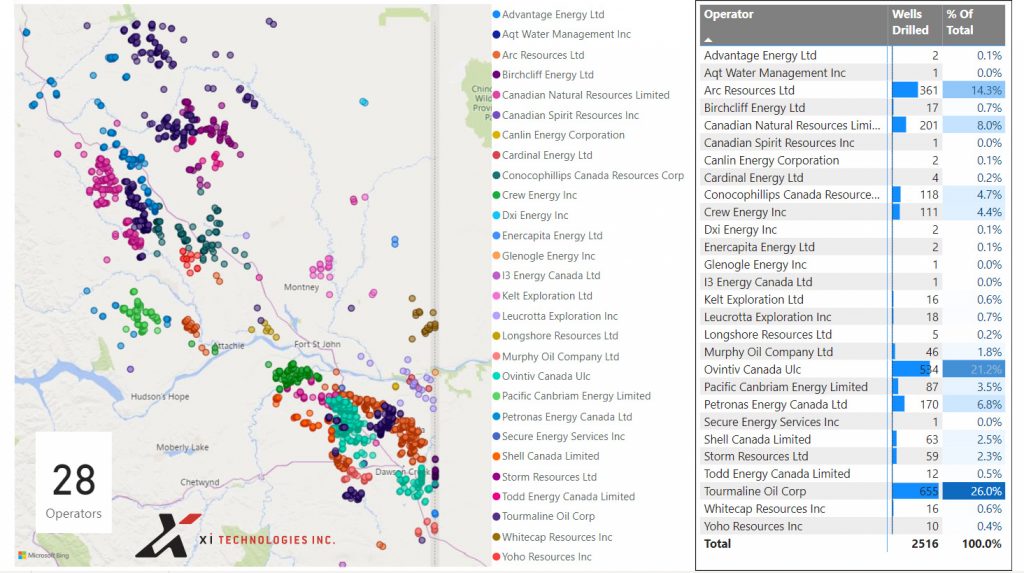Click Arc Resources Ltd table row
The image size is (1024, 573).
pos(852,90)
